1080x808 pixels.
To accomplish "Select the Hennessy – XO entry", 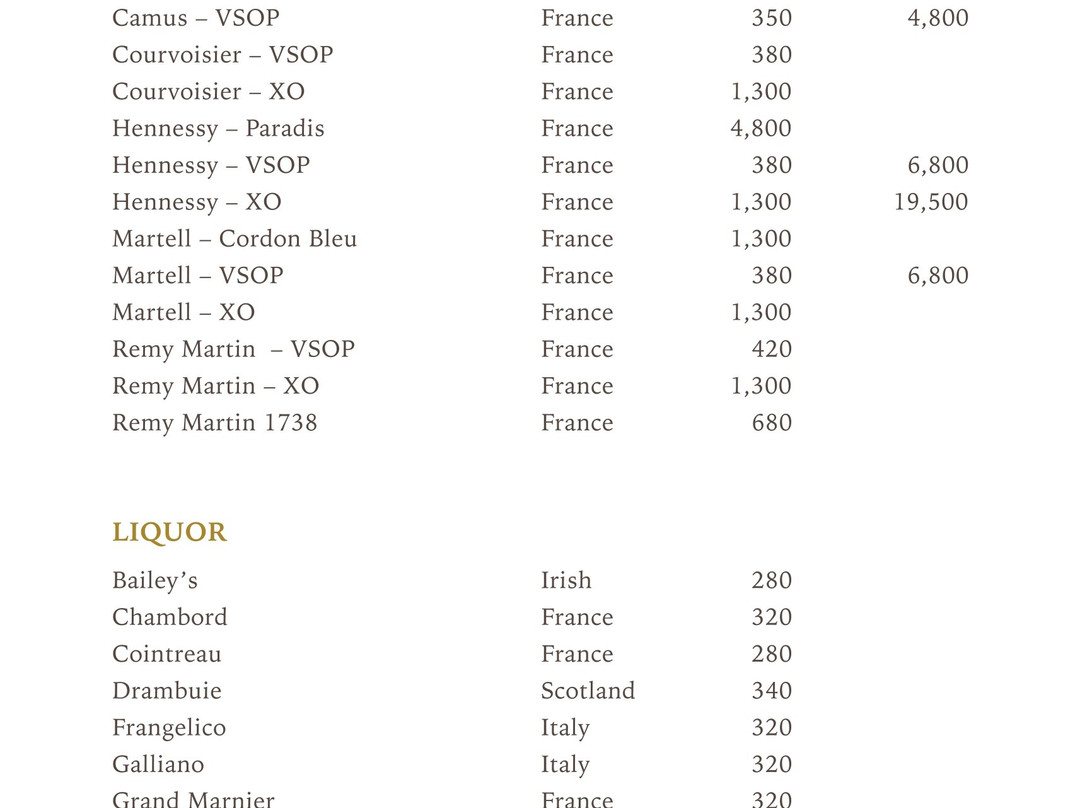I will pos(196,203).
